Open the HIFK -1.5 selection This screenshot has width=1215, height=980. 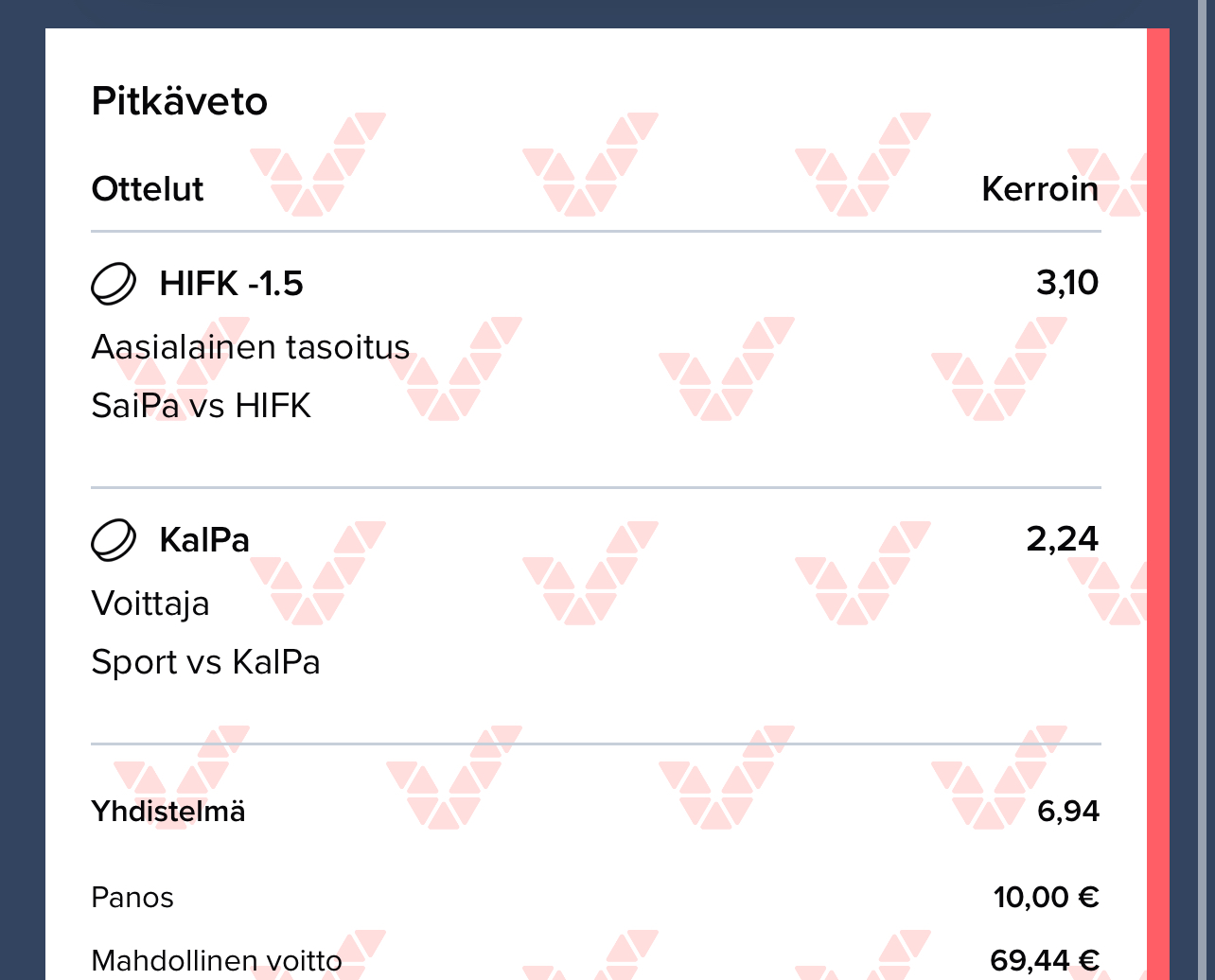232,284
